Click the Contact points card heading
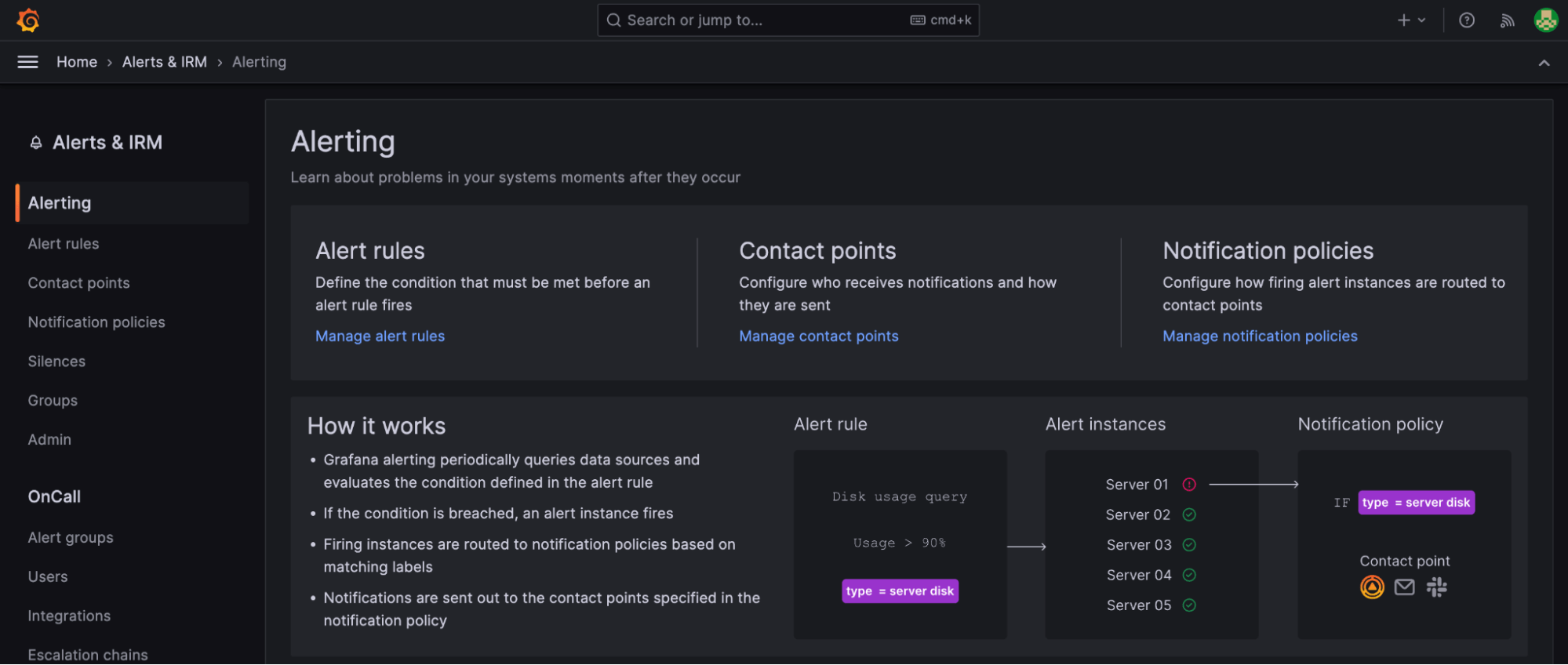 tap(817, 251)
